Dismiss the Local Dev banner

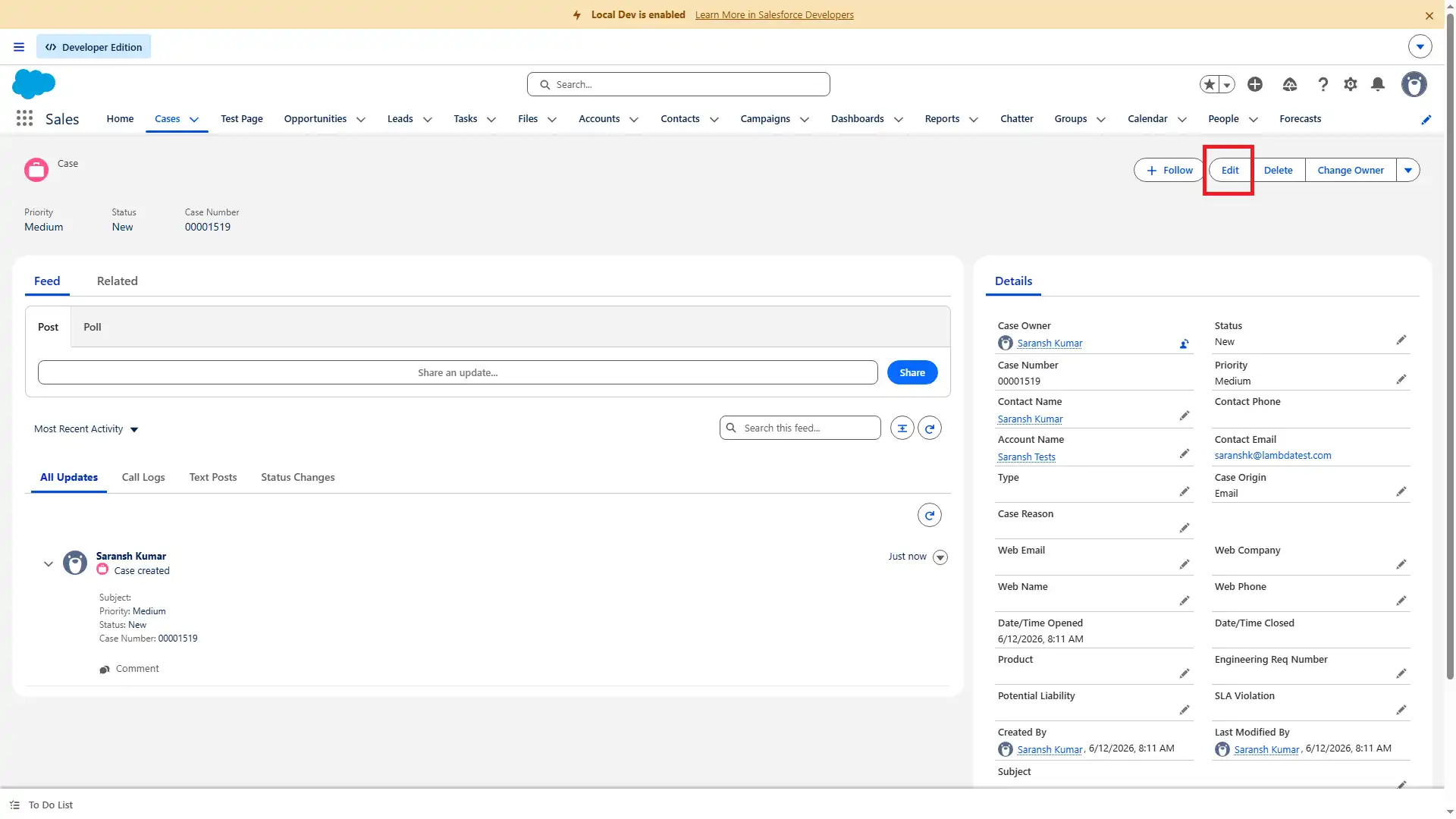point(1429,15)
